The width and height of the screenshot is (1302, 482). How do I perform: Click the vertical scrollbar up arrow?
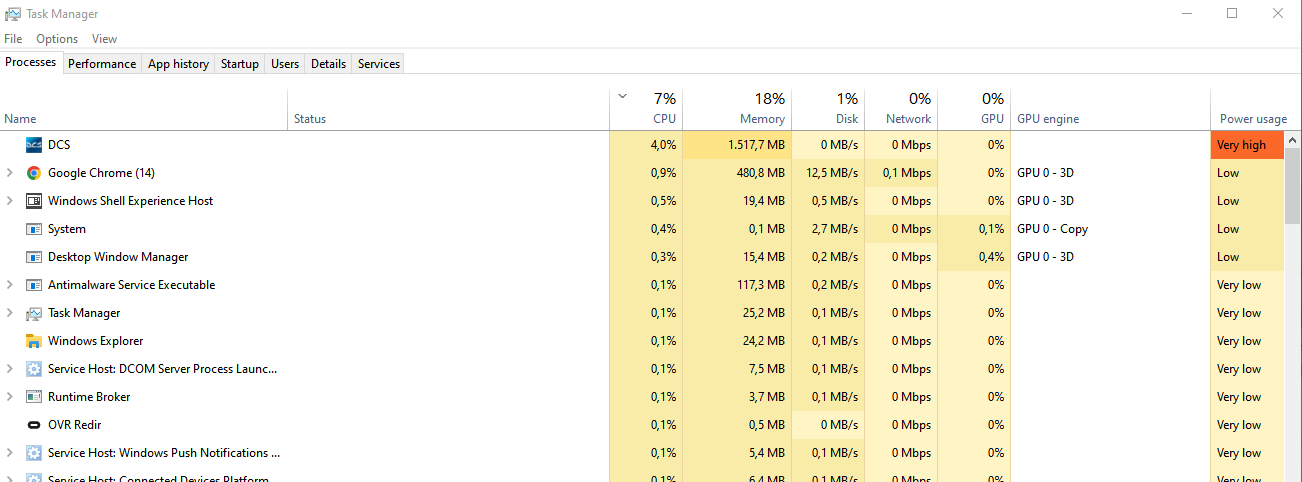coord(1293,140)
